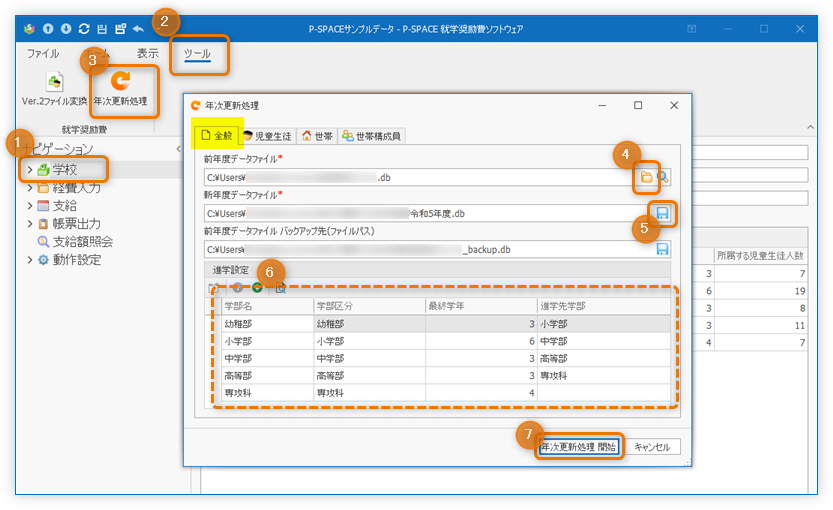Viewport: 833px width, 510px height.
Task: Click value 11 in main window table
Action: coord(760,325)
